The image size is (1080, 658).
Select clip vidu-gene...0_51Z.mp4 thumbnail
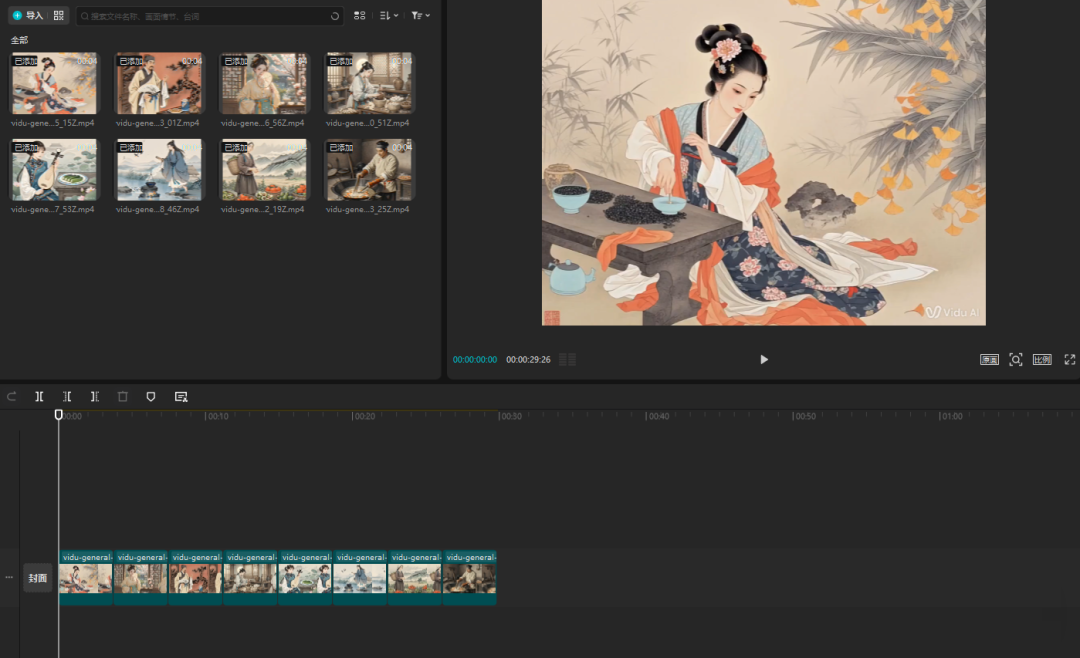(x=368, y=83)
